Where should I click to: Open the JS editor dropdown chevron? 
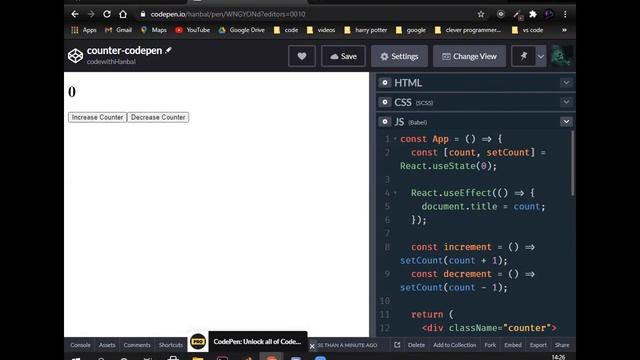tap(566, 122)
